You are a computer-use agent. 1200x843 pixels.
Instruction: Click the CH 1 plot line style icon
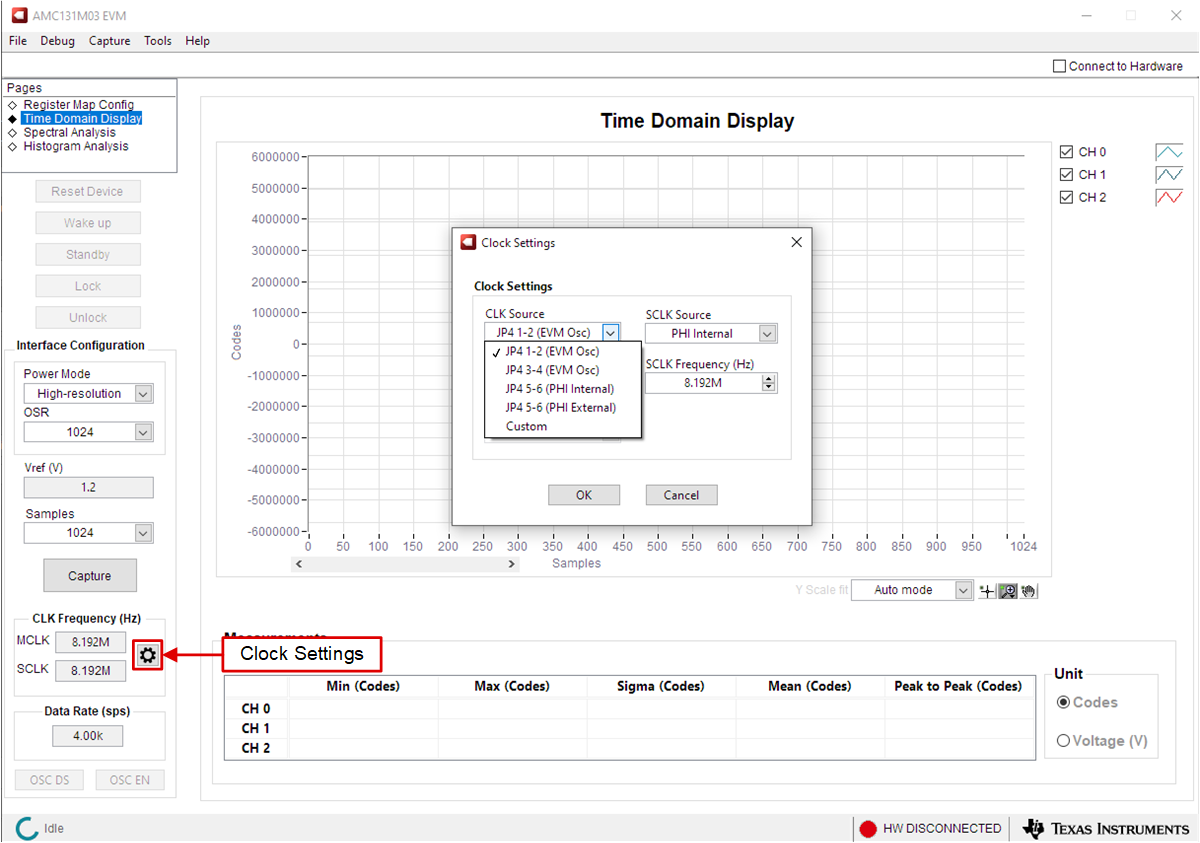[1169, 175]
